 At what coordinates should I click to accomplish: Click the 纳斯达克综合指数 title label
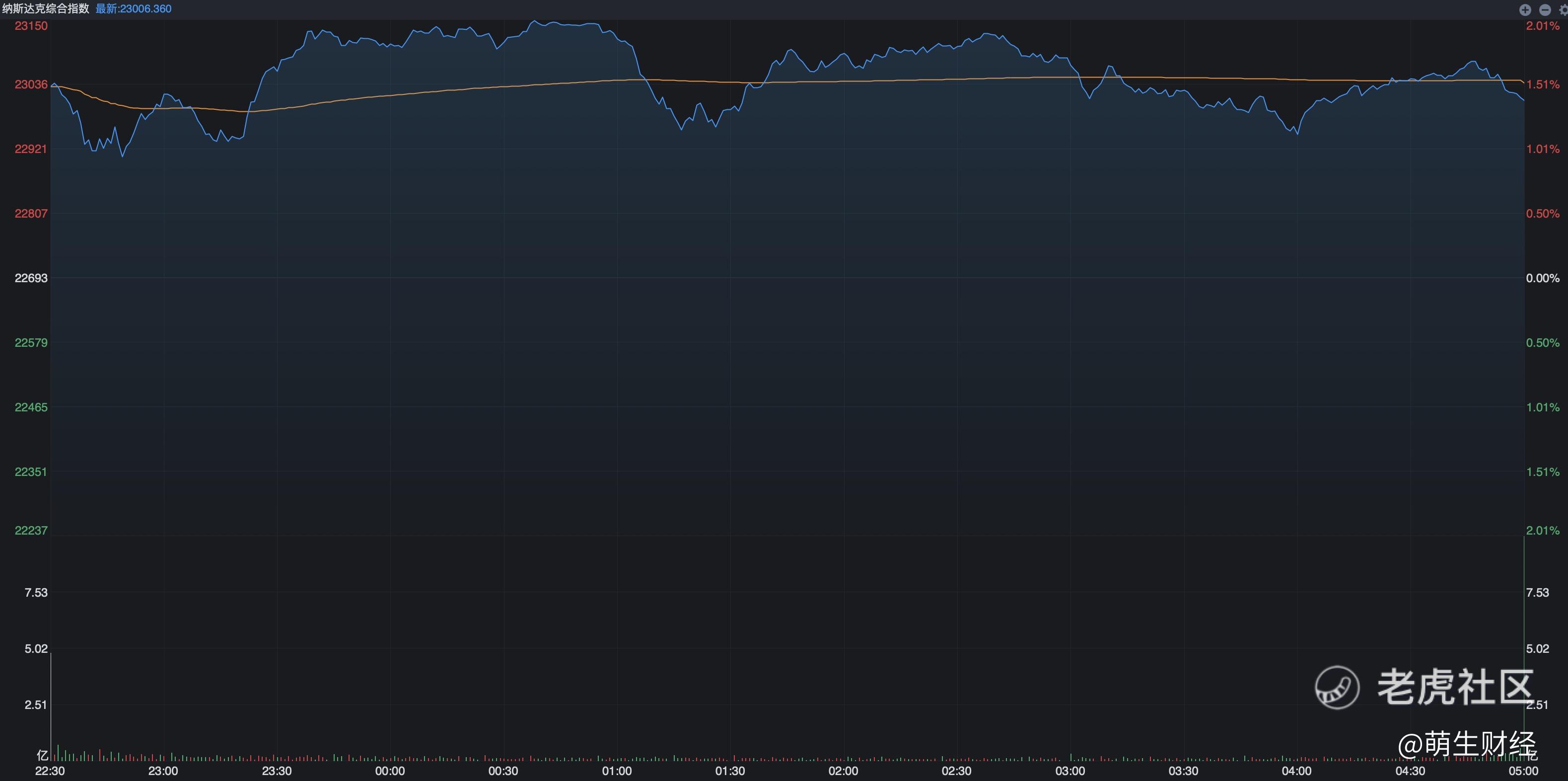(x=46, y=8)
